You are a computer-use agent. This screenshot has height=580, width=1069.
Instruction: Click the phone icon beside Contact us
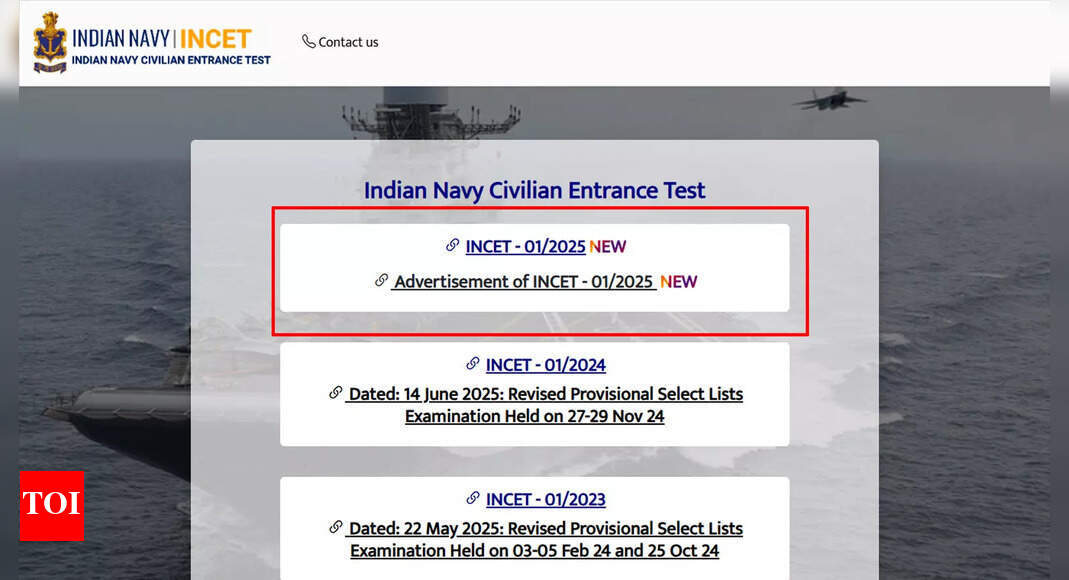[x=309, y=42]
